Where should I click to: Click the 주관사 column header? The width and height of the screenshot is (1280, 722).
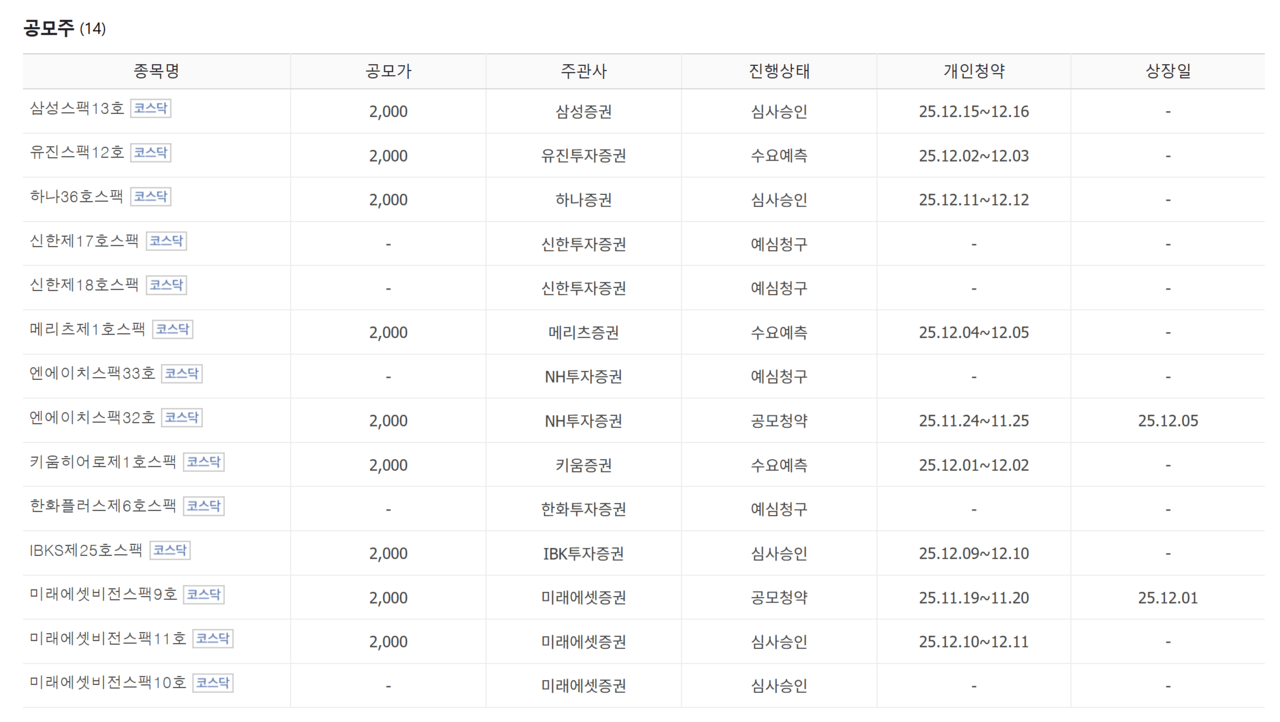(584, 71)
